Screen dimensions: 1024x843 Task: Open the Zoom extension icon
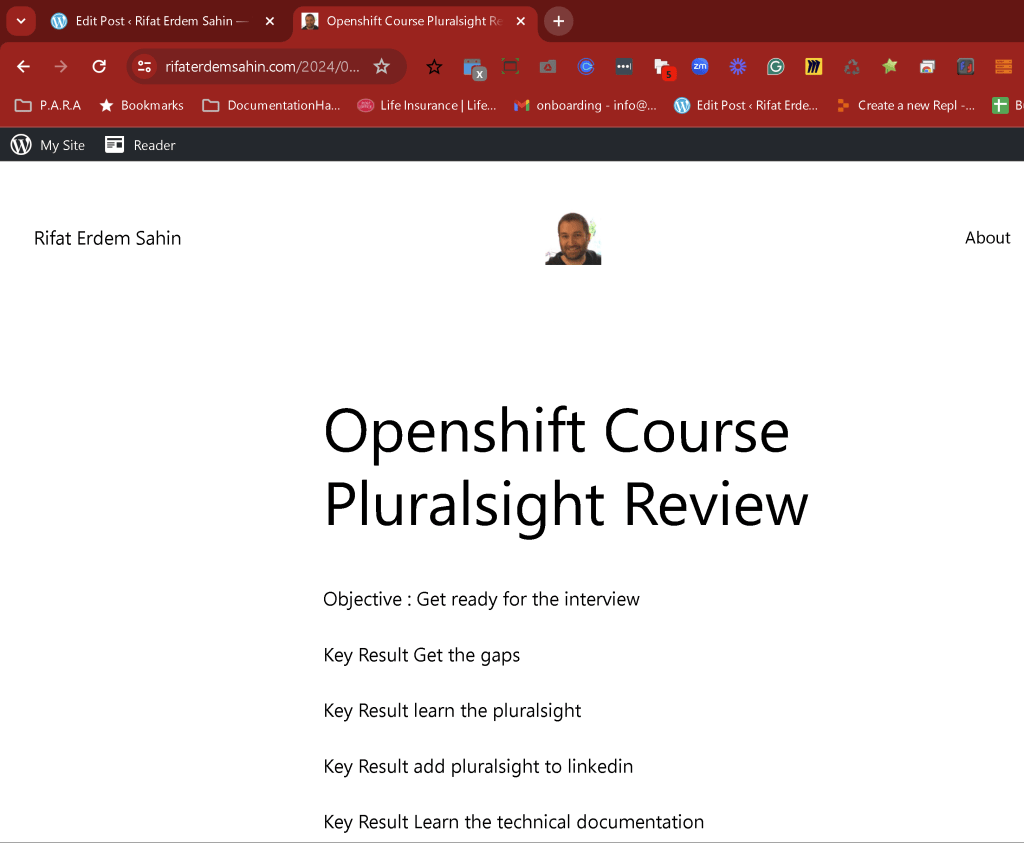[x=699, y=67]
